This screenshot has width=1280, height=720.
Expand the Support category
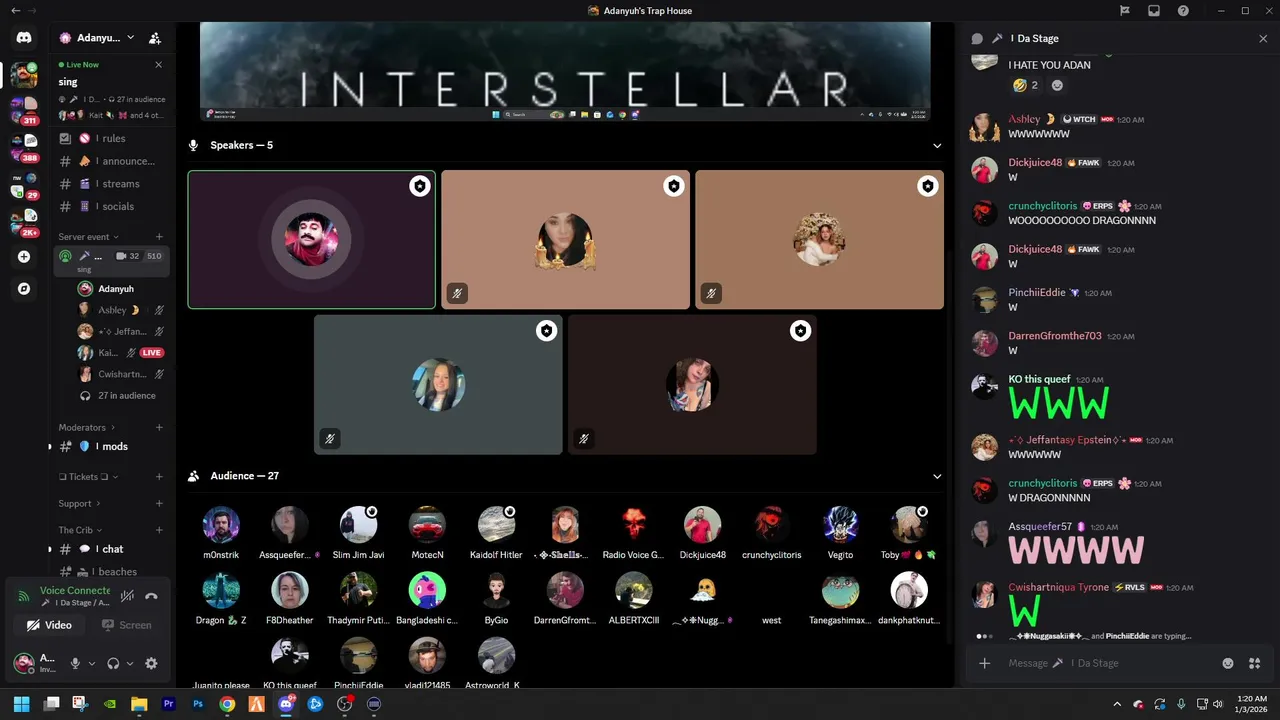[79, 504]
